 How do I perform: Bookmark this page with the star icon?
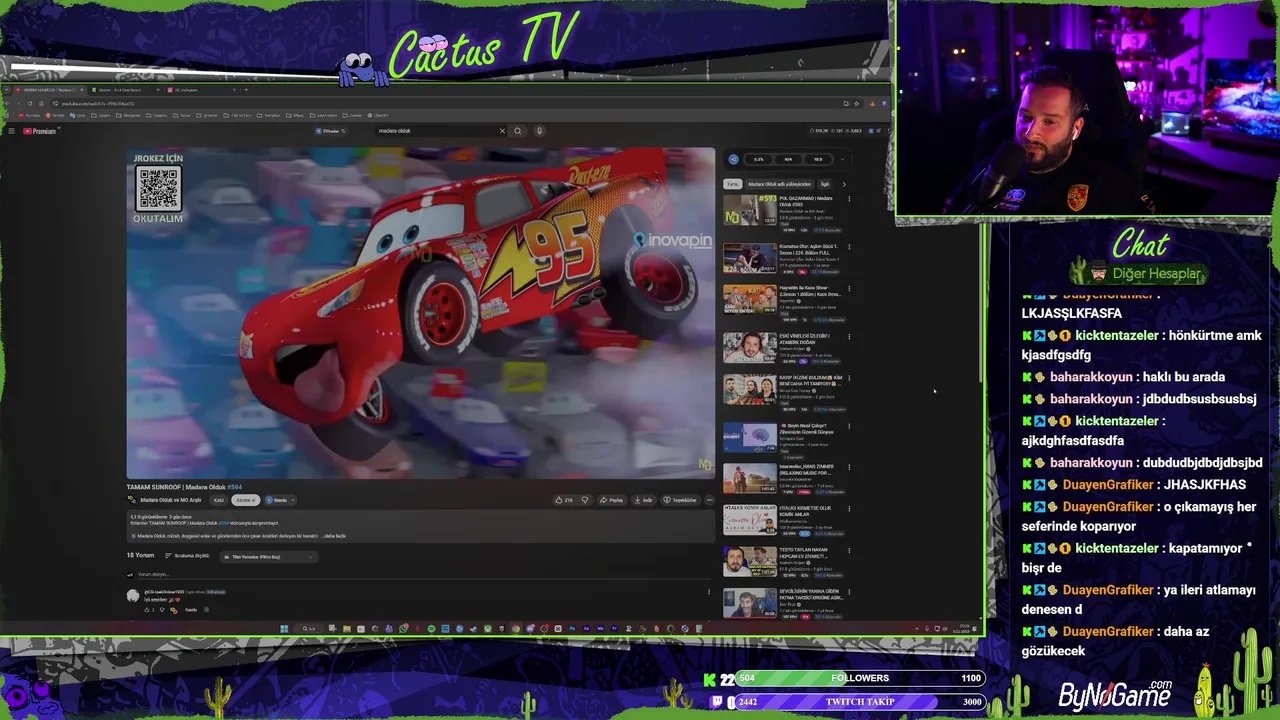tap(858, 104)
